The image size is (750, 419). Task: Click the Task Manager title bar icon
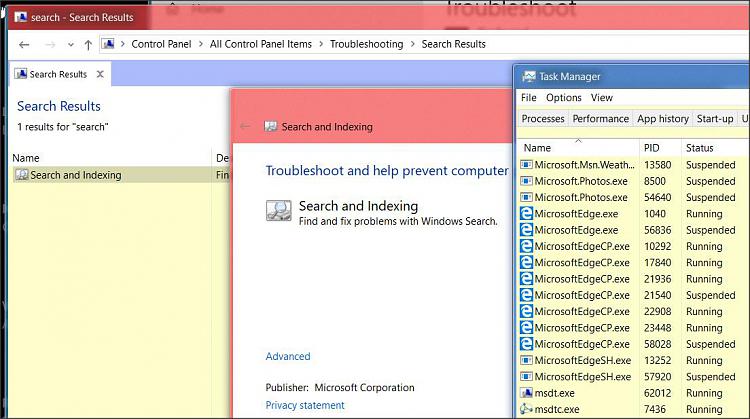pyautogui.click(x=529, y=77)
